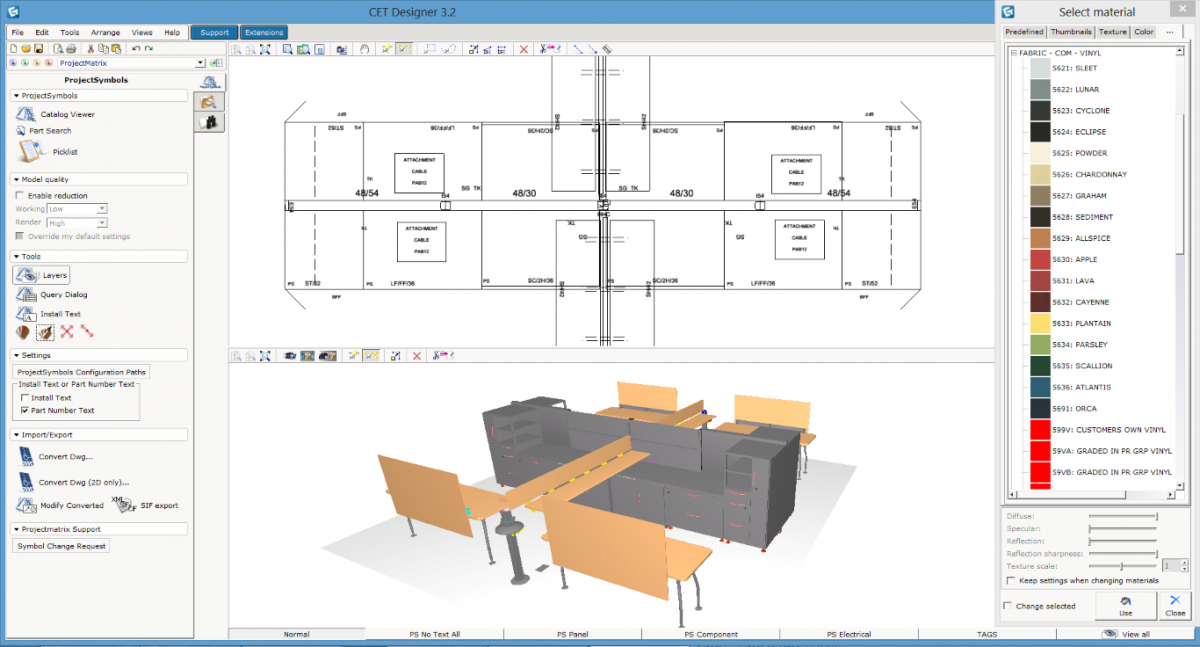Click Convert Dwg (2D only) icon
Screen dimensions: 1200x647
click(25, 481)
